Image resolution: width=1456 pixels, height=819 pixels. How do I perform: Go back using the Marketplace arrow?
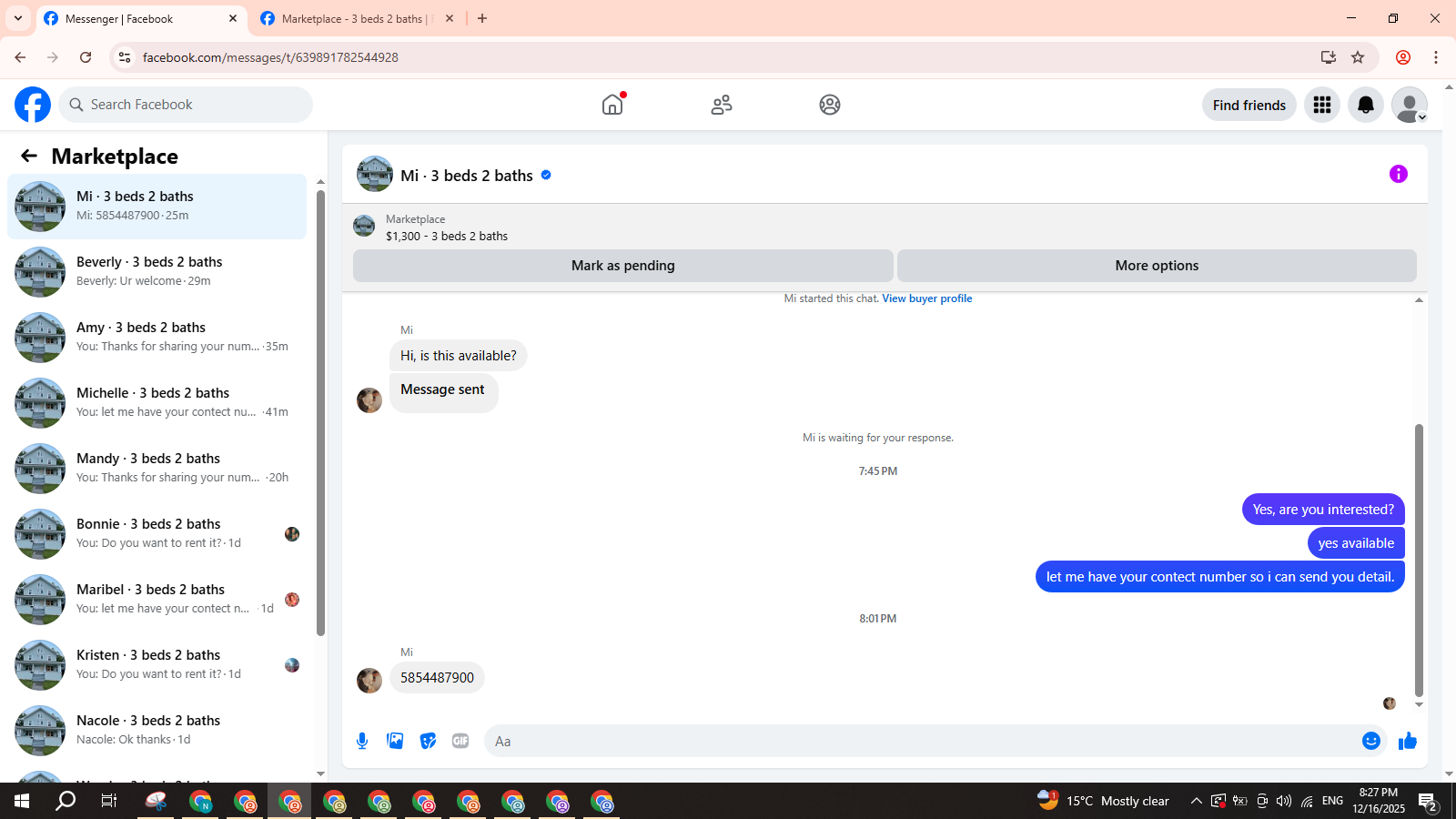pos(29,156)
